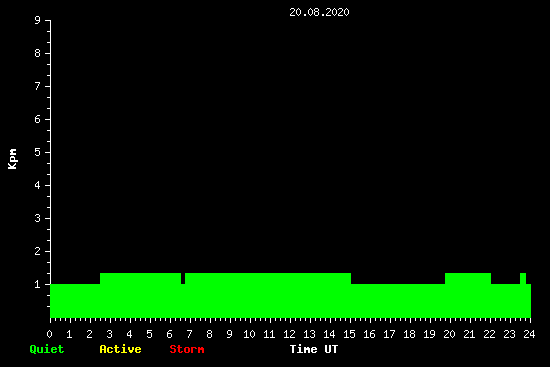The image size is (550, 367).
Task: Click the 8 tick on Kpm axis
Action: (38, 53)
